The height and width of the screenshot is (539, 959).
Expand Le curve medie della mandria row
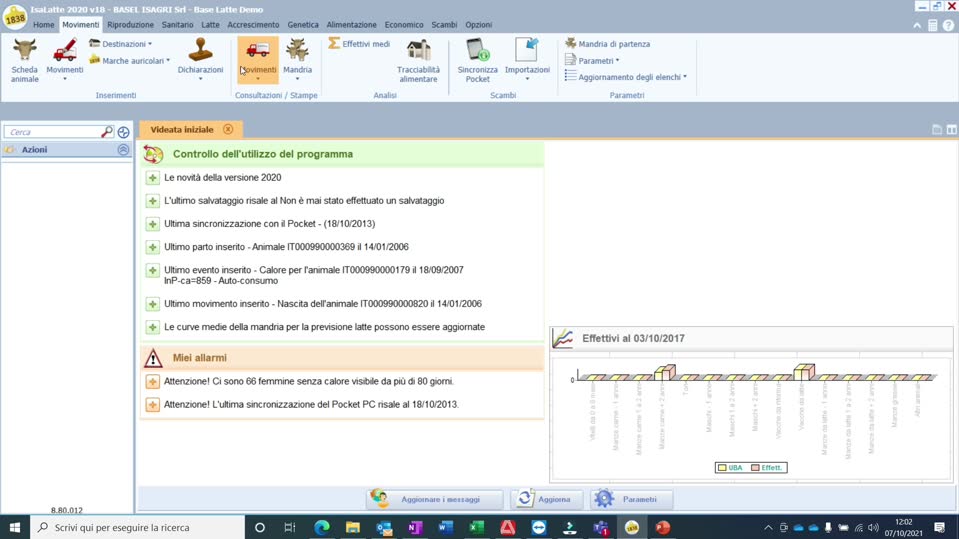152,327
